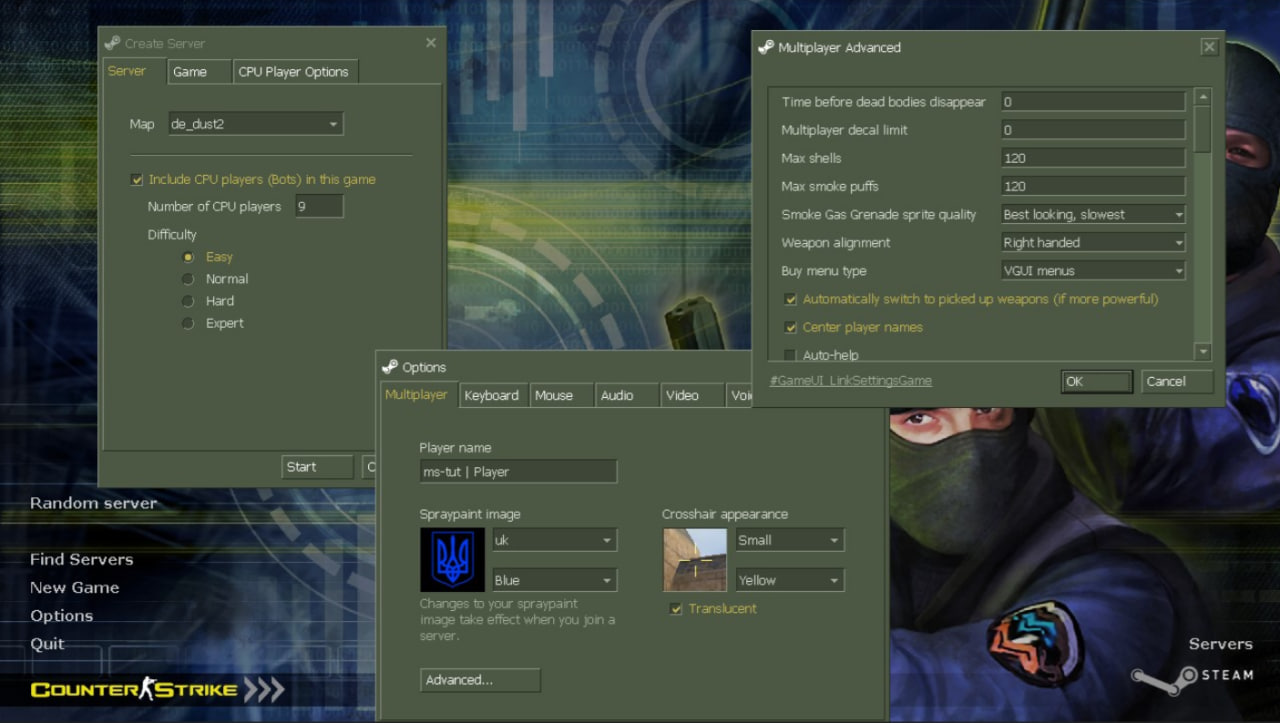Click Multiplayer decal limit field
The width and height of the screenshot is (1280, 723).
point(1093,130)
